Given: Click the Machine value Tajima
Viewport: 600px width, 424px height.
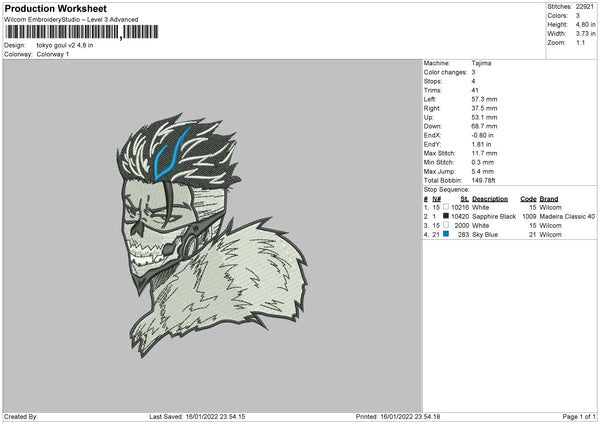Looking at the screenshot, I should coord(481,63).
